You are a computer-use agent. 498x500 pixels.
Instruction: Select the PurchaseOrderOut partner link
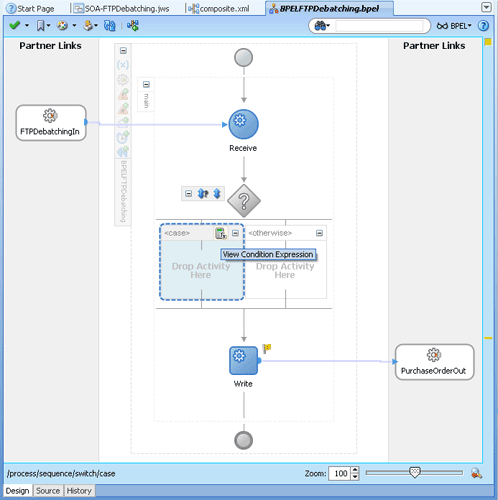(x=434, y=362)
